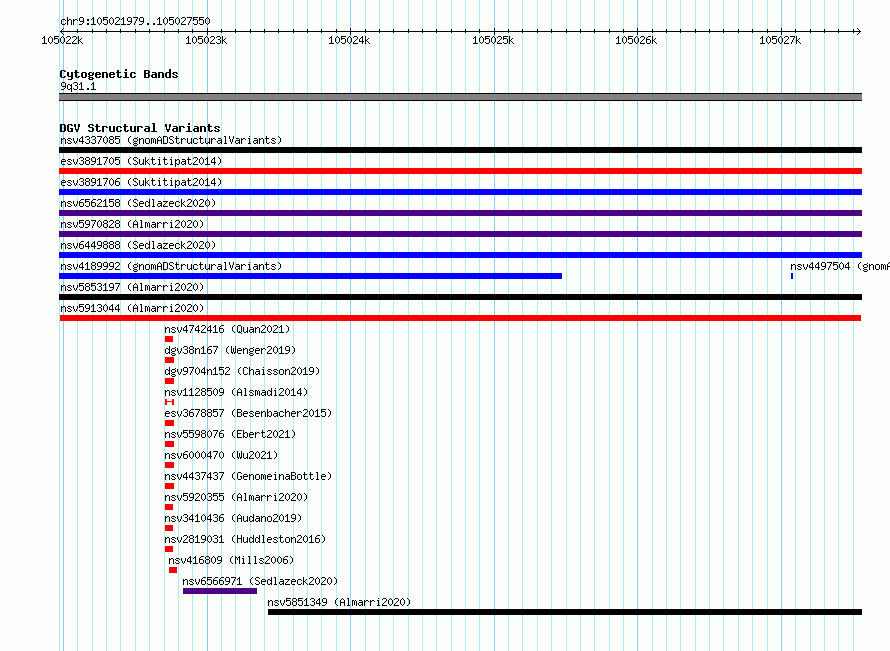Click the chr9:105021979..105027550 region label
The width and height of the screenshot is (890, 651).
click(x=135, y=22)
